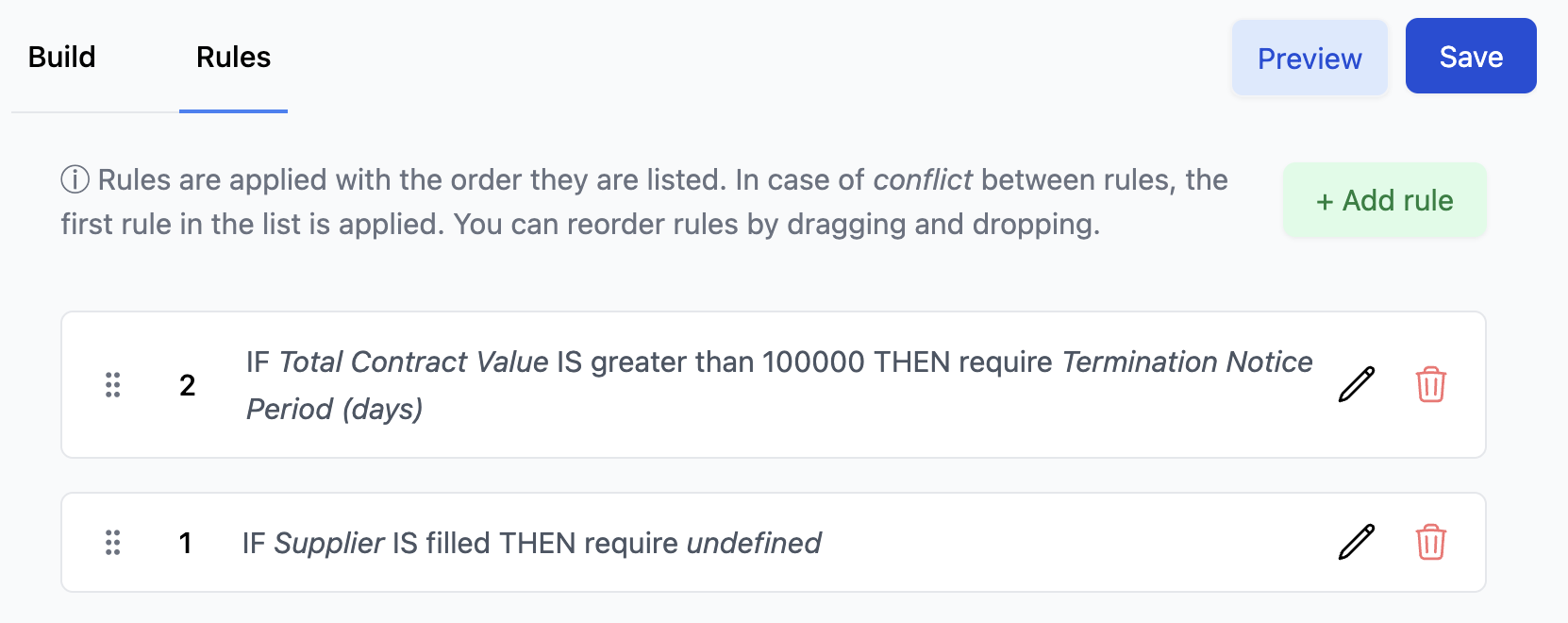Switch to the Build tab
The image size is (1568, 623).
(x=62, y=57)
